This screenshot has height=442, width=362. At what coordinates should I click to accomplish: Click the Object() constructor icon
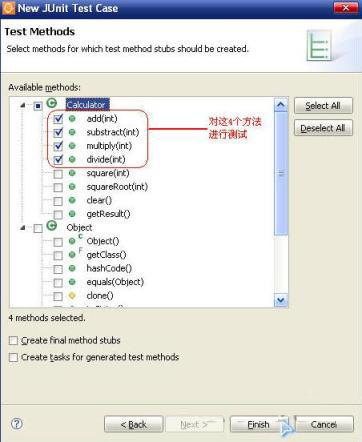72,241
